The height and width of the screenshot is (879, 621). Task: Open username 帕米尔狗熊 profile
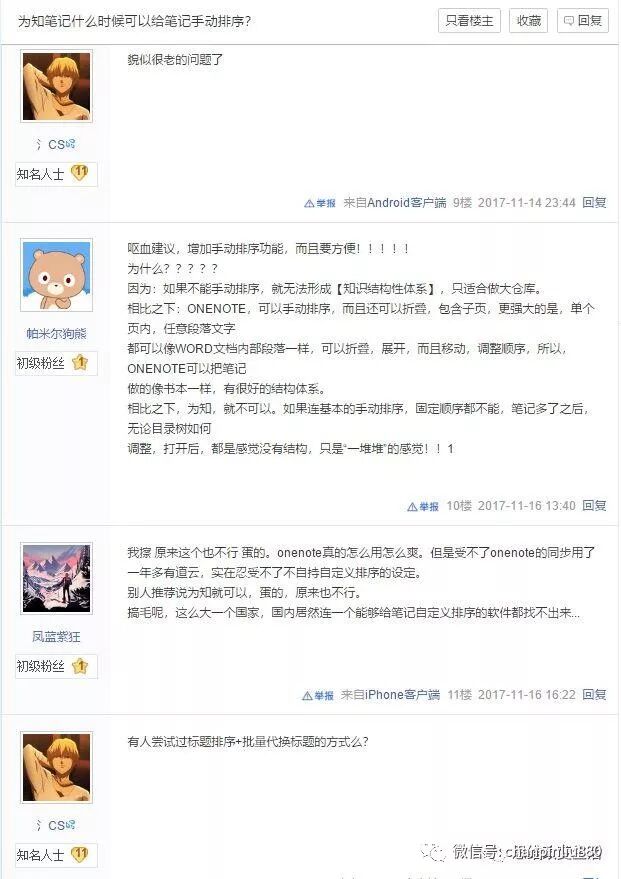pos(56,334)
